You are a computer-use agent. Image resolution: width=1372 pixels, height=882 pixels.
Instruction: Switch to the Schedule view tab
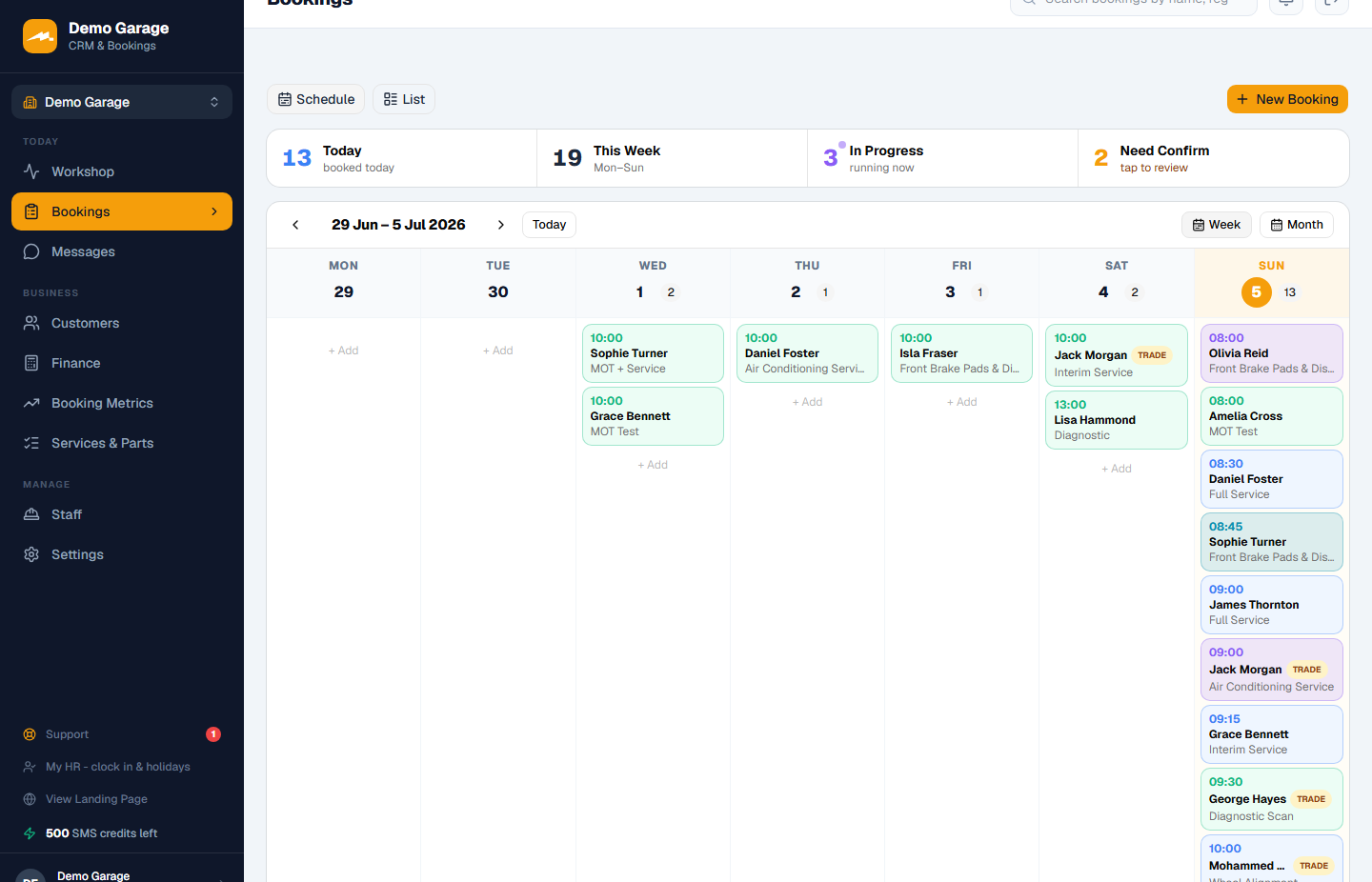315,99
